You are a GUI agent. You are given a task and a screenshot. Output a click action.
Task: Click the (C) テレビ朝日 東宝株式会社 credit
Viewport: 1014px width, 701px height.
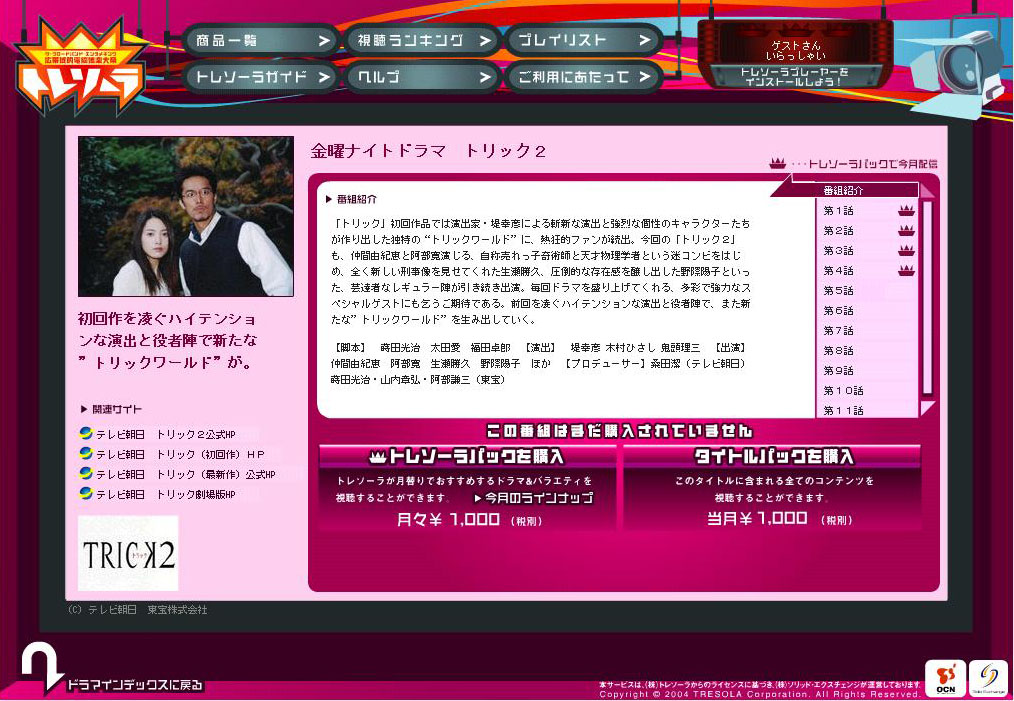[x=137, y=610]
